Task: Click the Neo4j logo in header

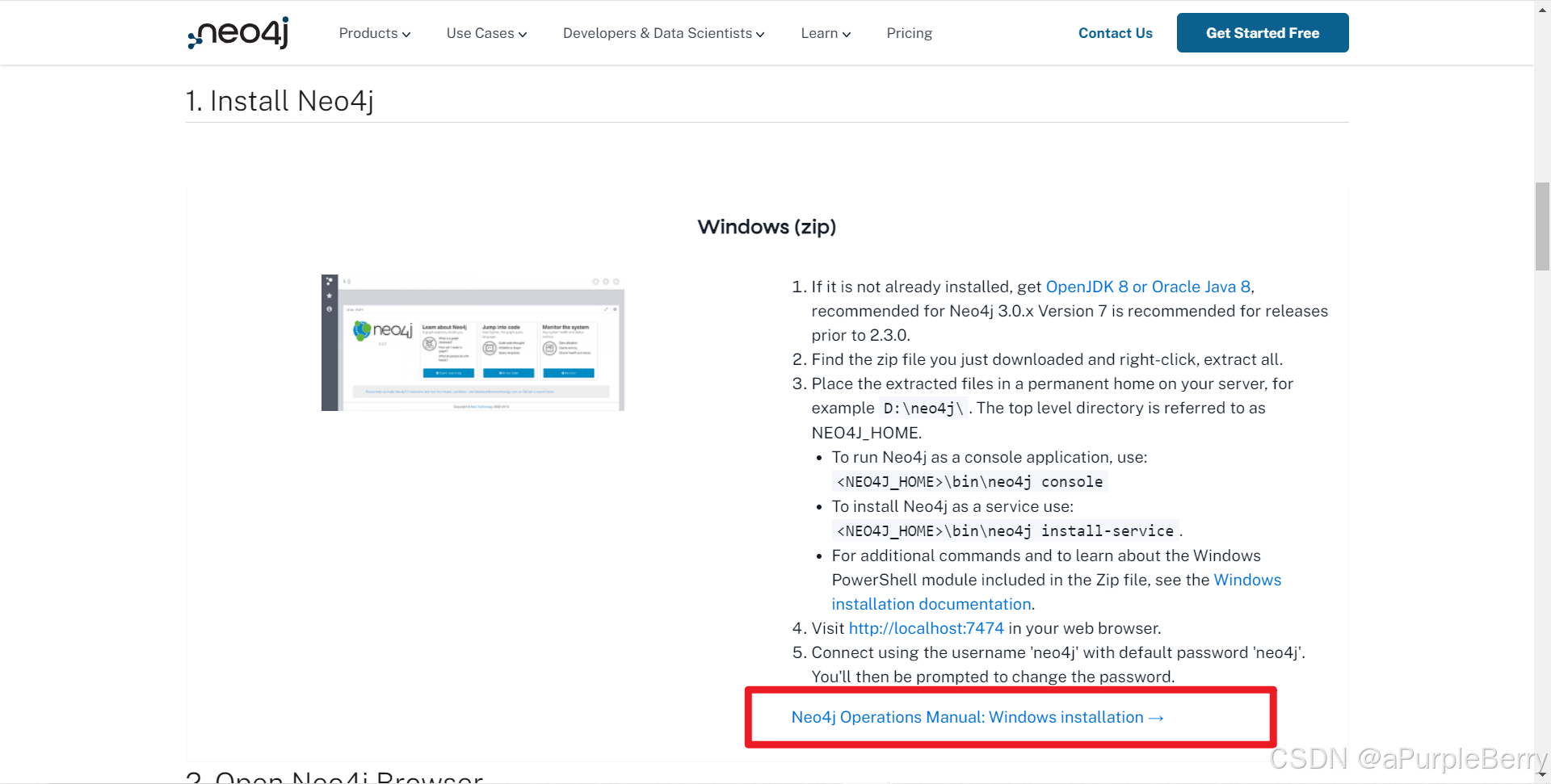Action: click(x=238, y=33)
